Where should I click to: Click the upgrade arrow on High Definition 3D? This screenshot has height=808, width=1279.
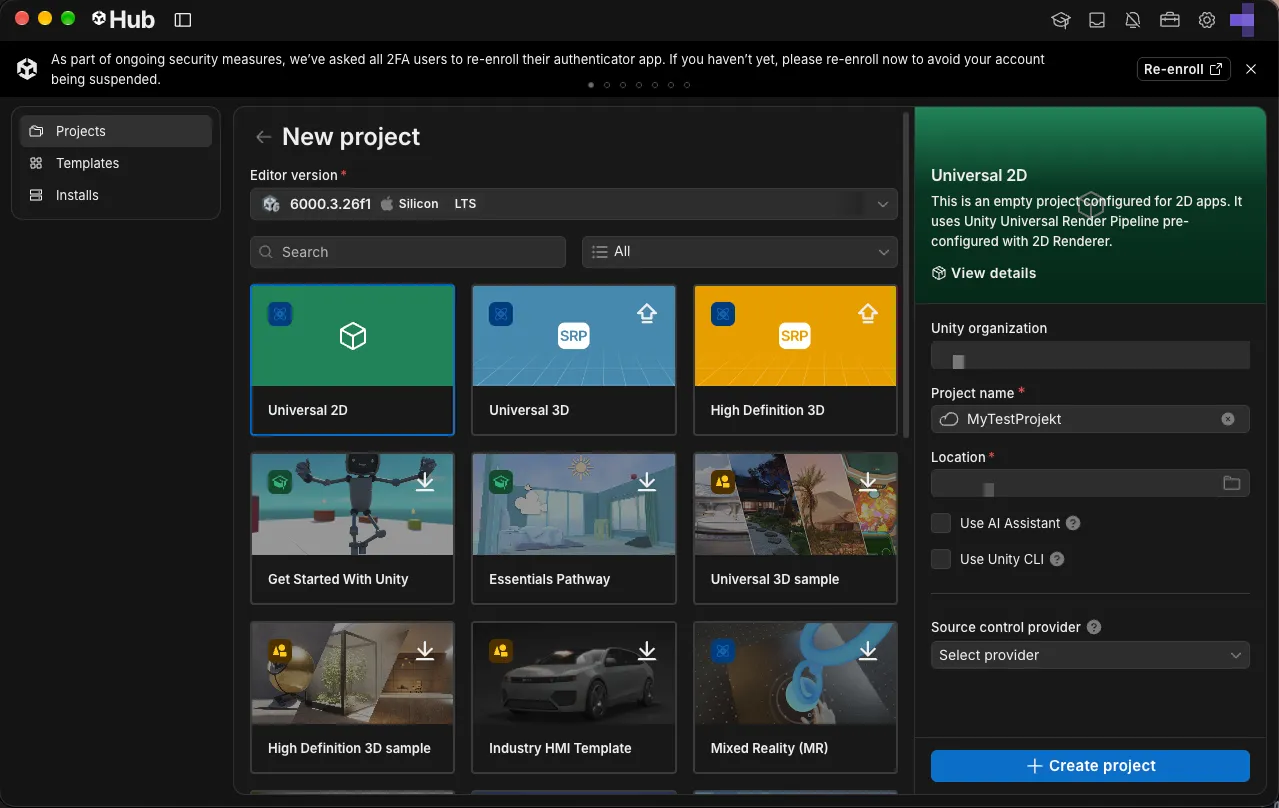pyautogui.click(x=868, y=314)
